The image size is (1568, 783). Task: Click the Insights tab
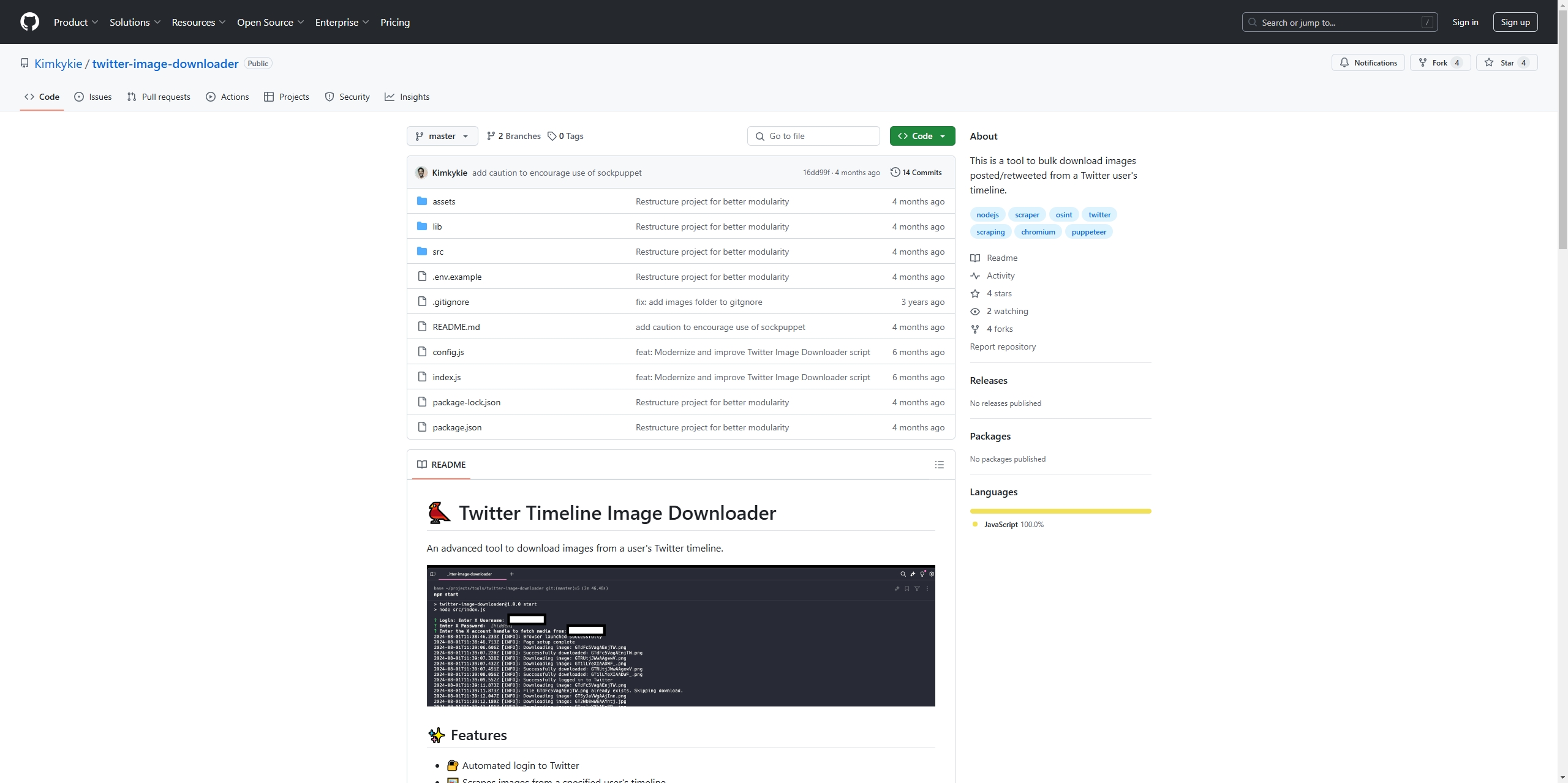[414, 96]
